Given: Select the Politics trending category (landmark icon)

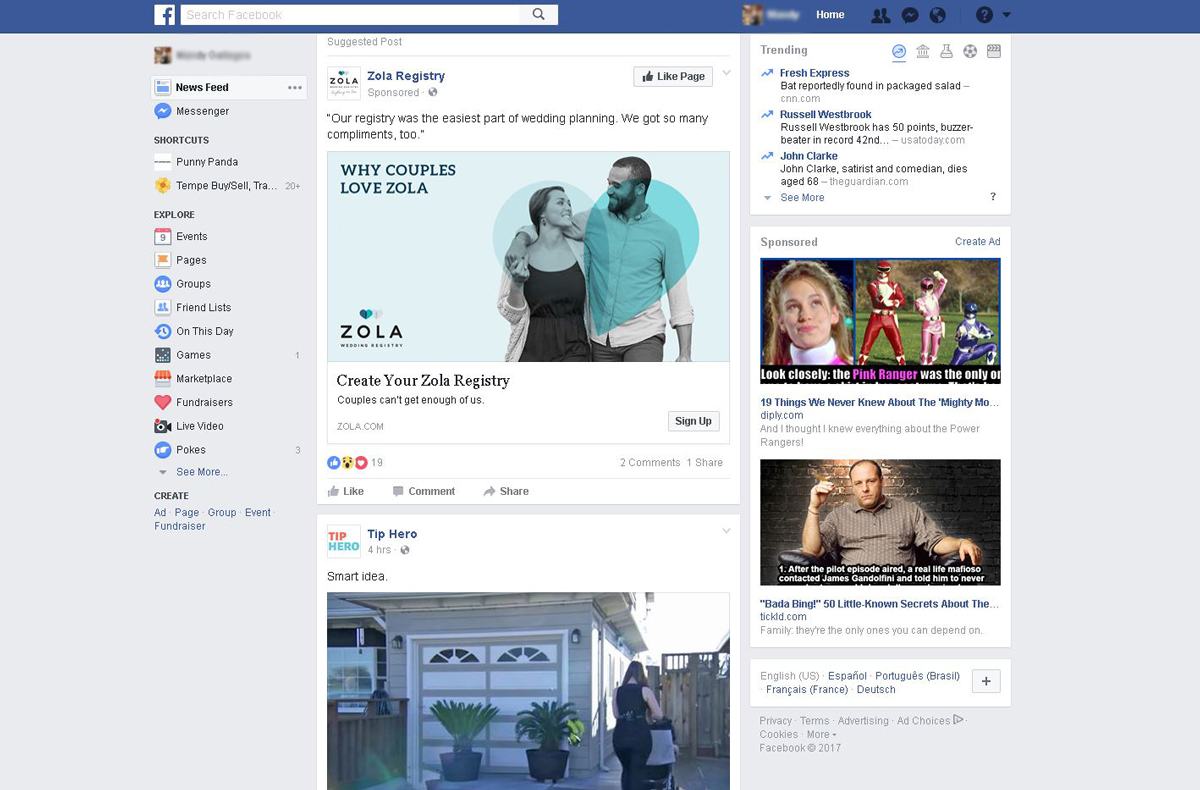Looking at the screenshot, I should click(x=922, y=50).
